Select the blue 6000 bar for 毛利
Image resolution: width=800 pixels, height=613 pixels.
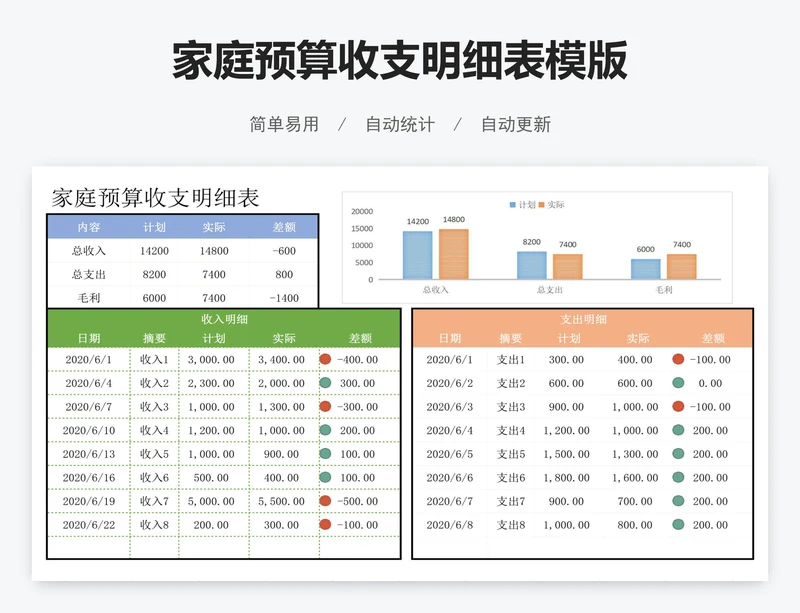pyautogui.click(x=645, y=269)
